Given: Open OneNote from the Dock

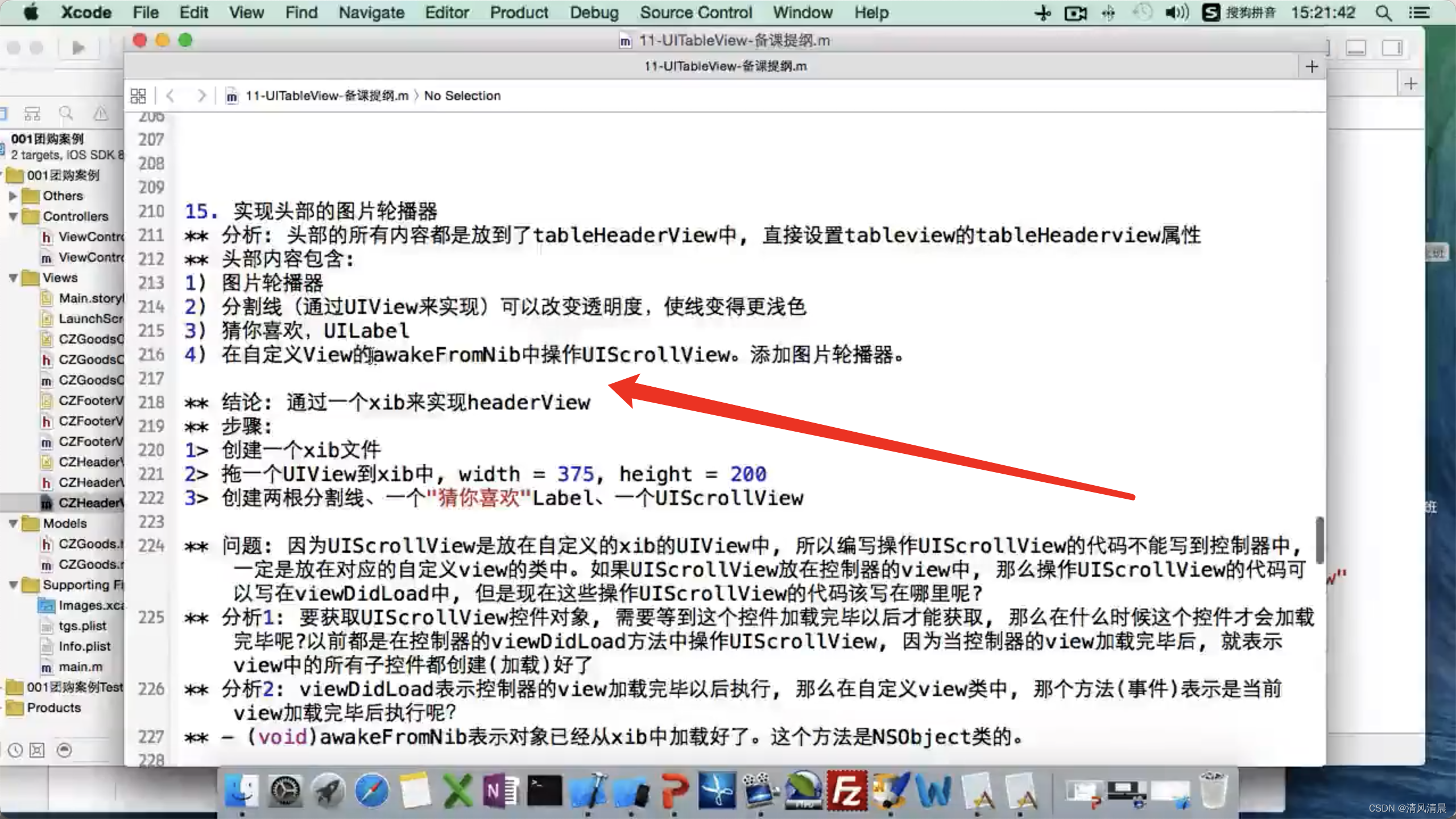Looking at the screenshot, I should [500, 791].
